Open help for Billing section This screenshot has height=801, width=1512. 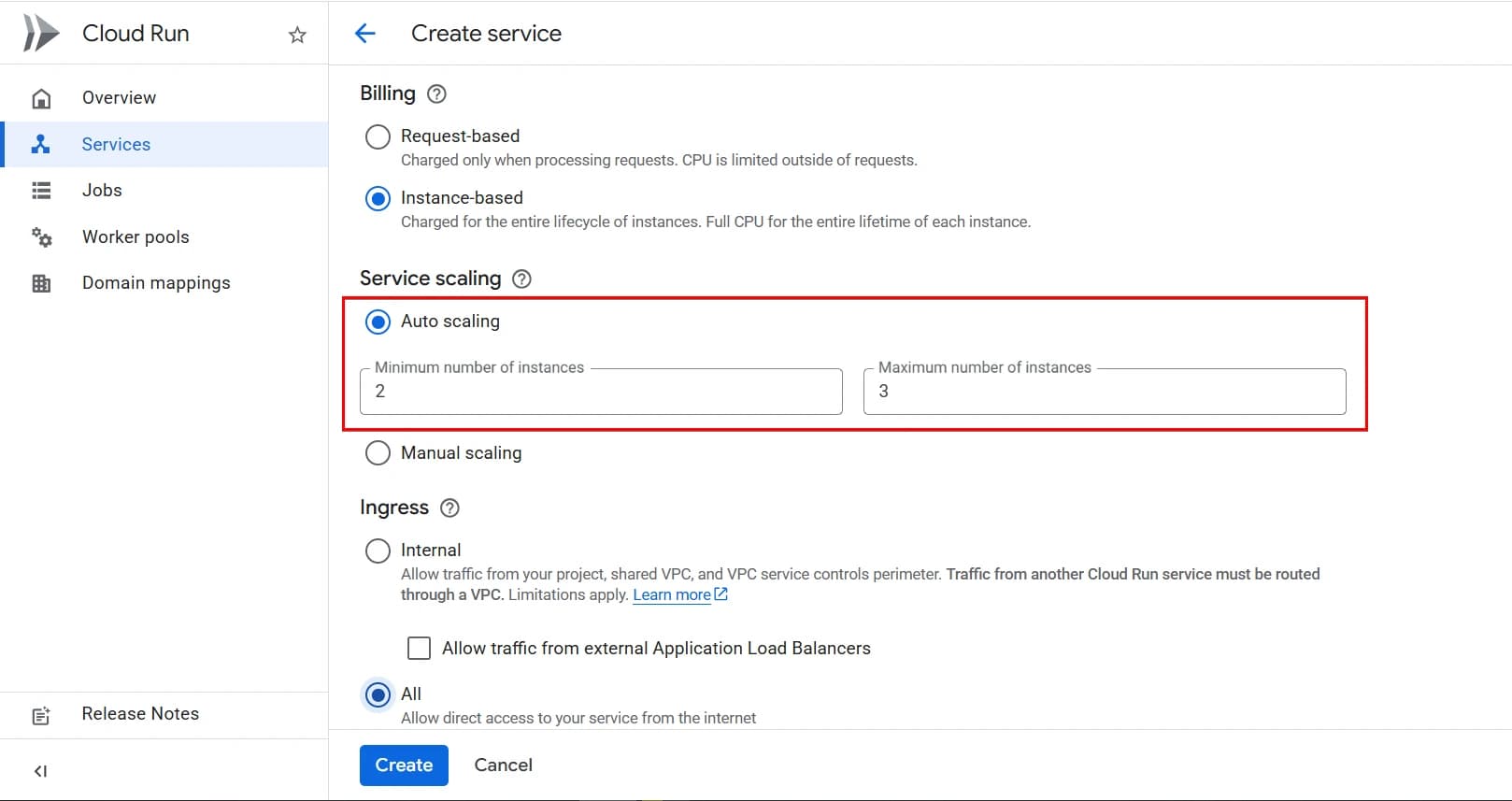point(436,93)
